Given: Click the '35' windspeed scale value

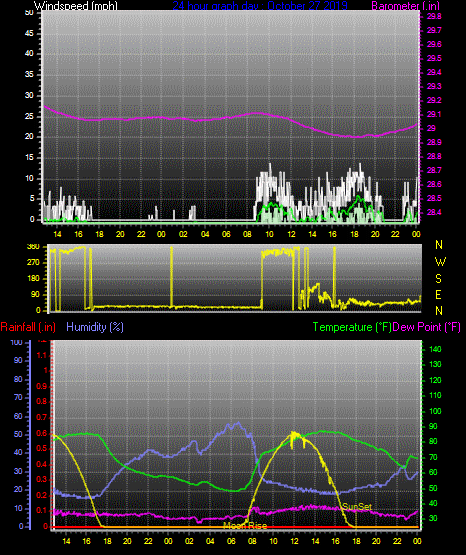Looking at the screenshot, I should point(29,75).
